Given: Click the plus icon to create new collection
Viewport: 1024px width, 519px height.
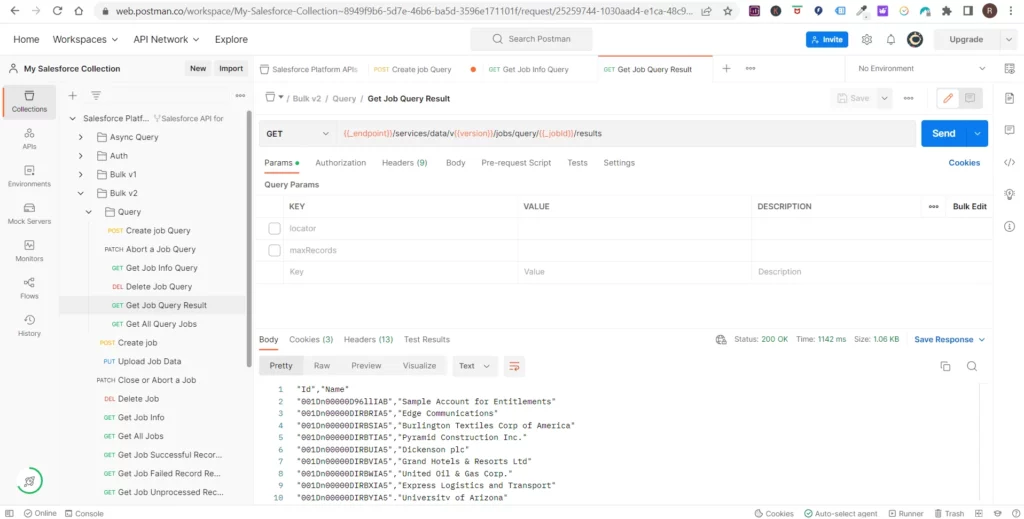Looking at the screenshot, I should (72, 95).
